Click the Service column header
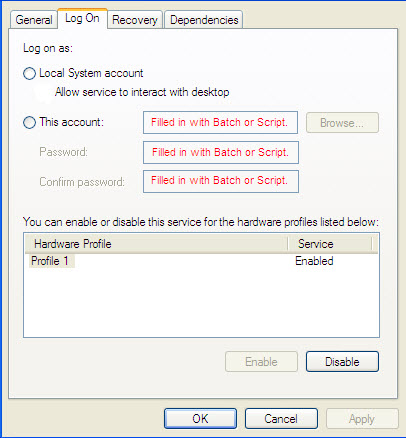This screenshot has height=438, width=406. point(330,244)
